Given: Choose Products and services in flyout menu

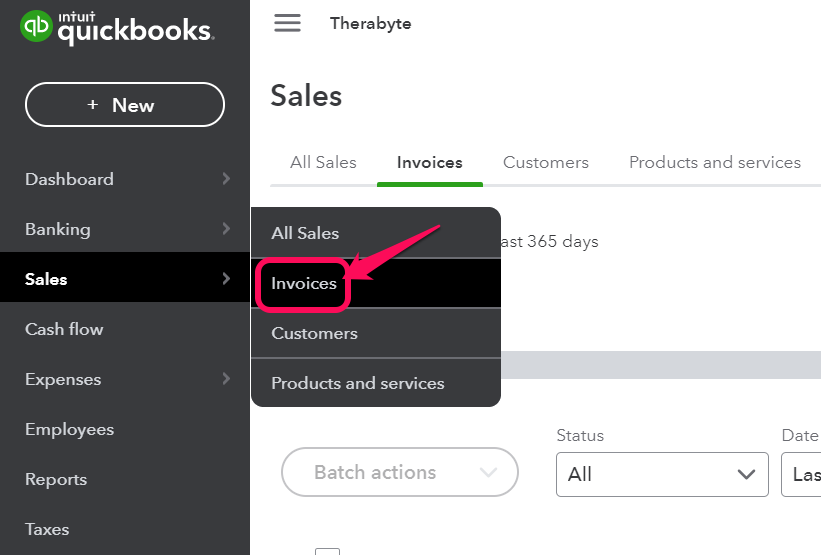Looking at the screenshot, I should pos(376,383).
